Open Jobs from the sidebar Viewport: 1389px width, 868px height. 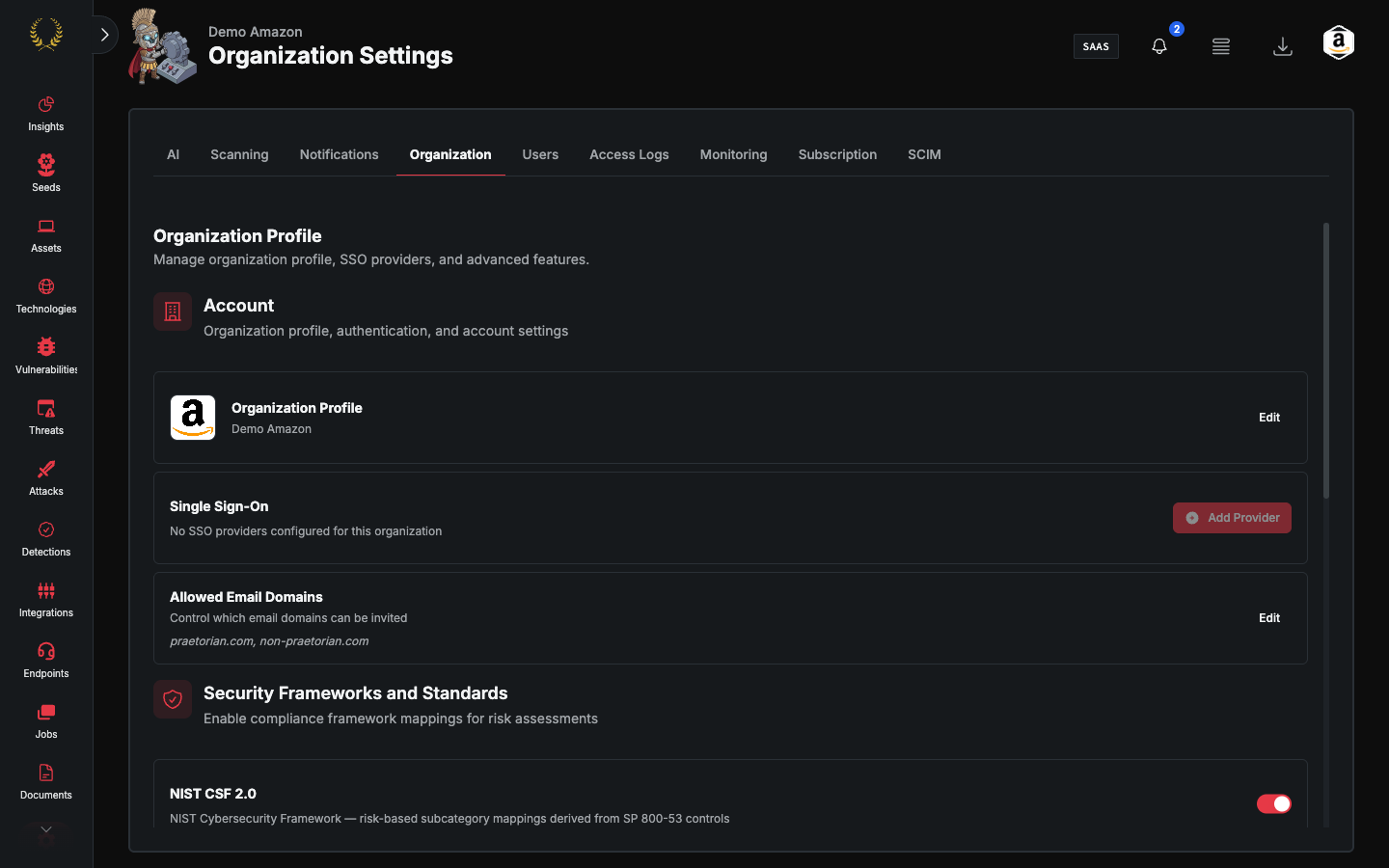click(45, 721)
